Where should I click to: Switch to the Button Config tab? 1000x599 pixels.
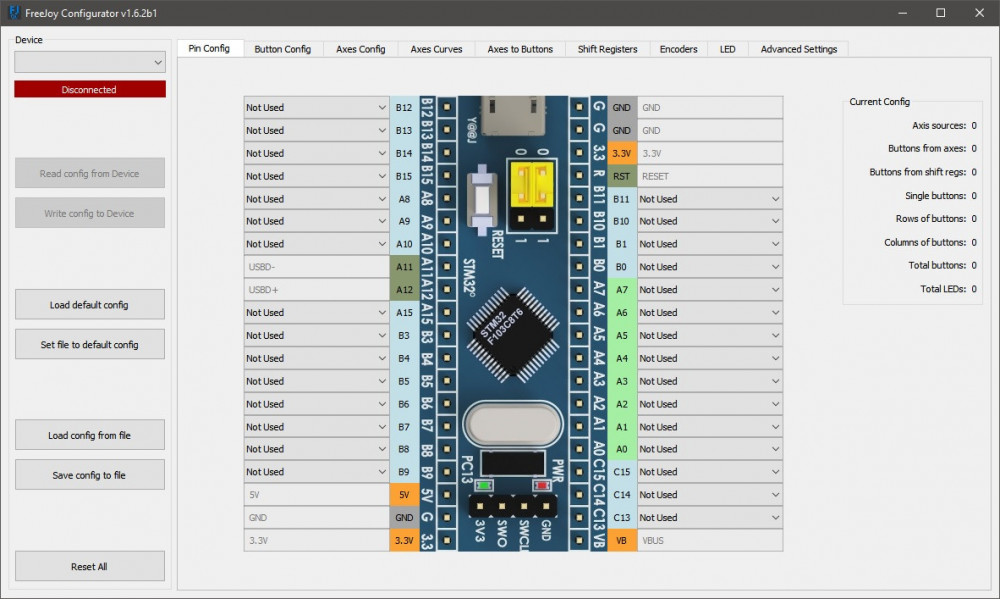(283, 49)
